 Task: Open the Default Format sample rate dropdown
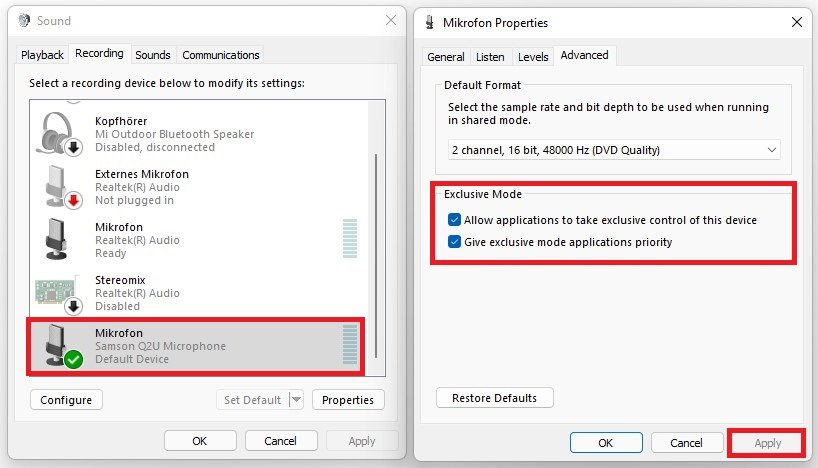coord(614,150)
